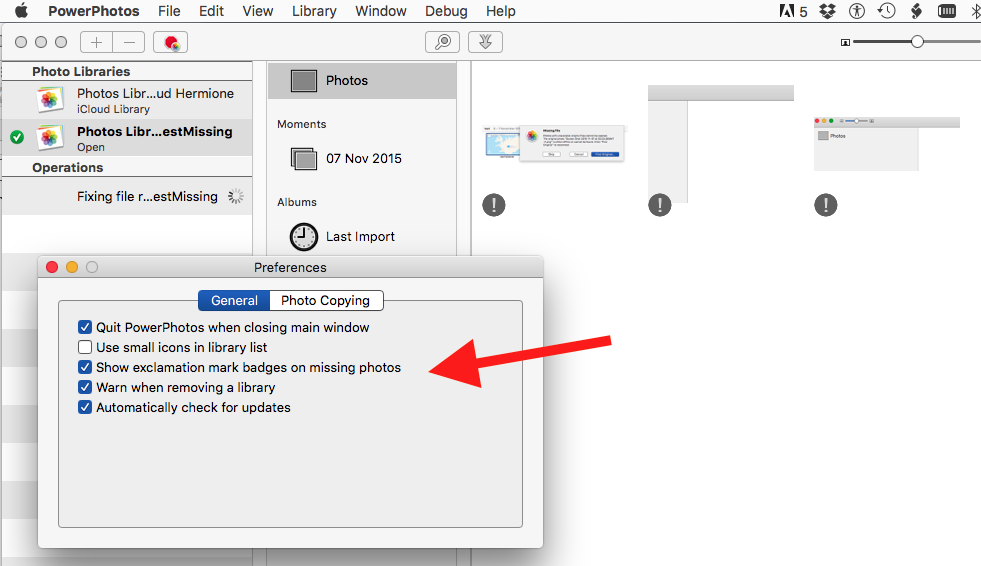Click the bird-shaped menu bar icon
The width and height of the screenshot is (981, 566).
916,11
